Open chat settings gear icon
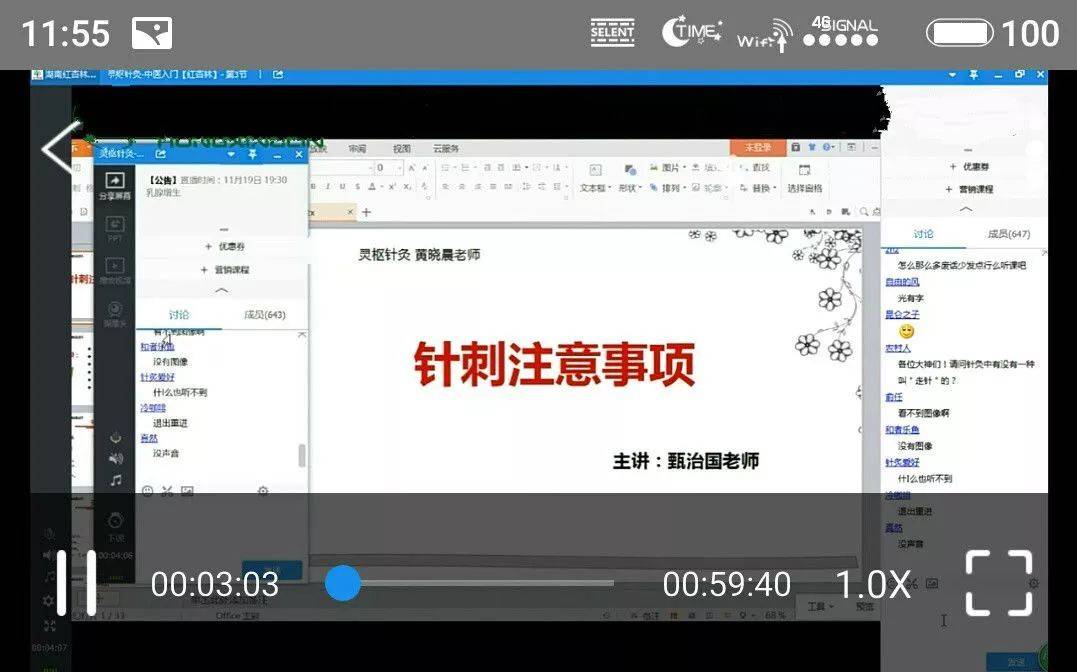Image resolution: width=1077 pixels, height=672 pixels. coord(263,491)
